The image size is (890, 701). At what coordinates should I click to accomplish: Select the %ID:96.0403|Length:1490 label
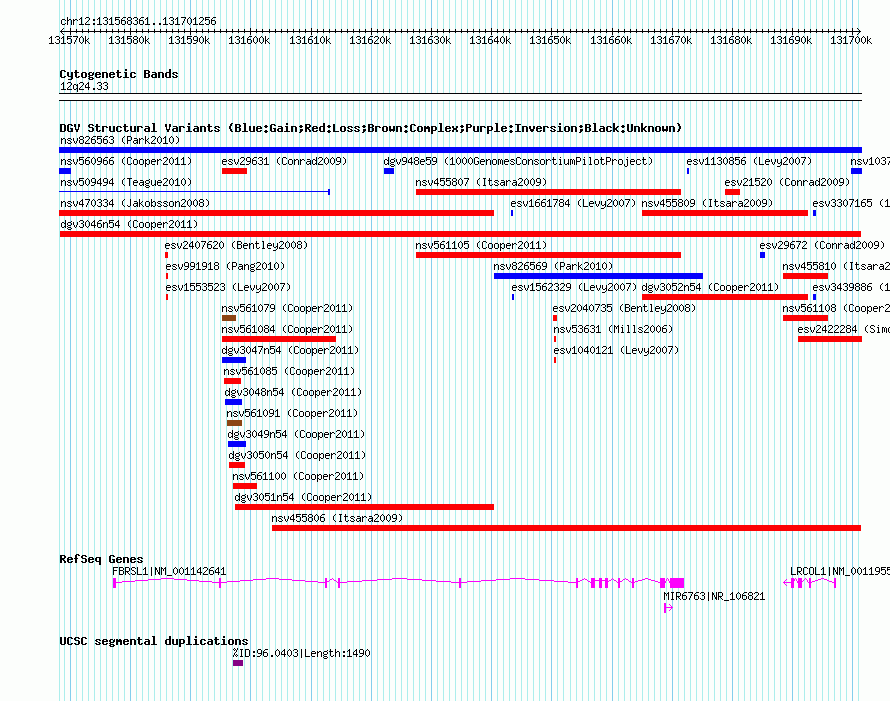pos(301,653)
